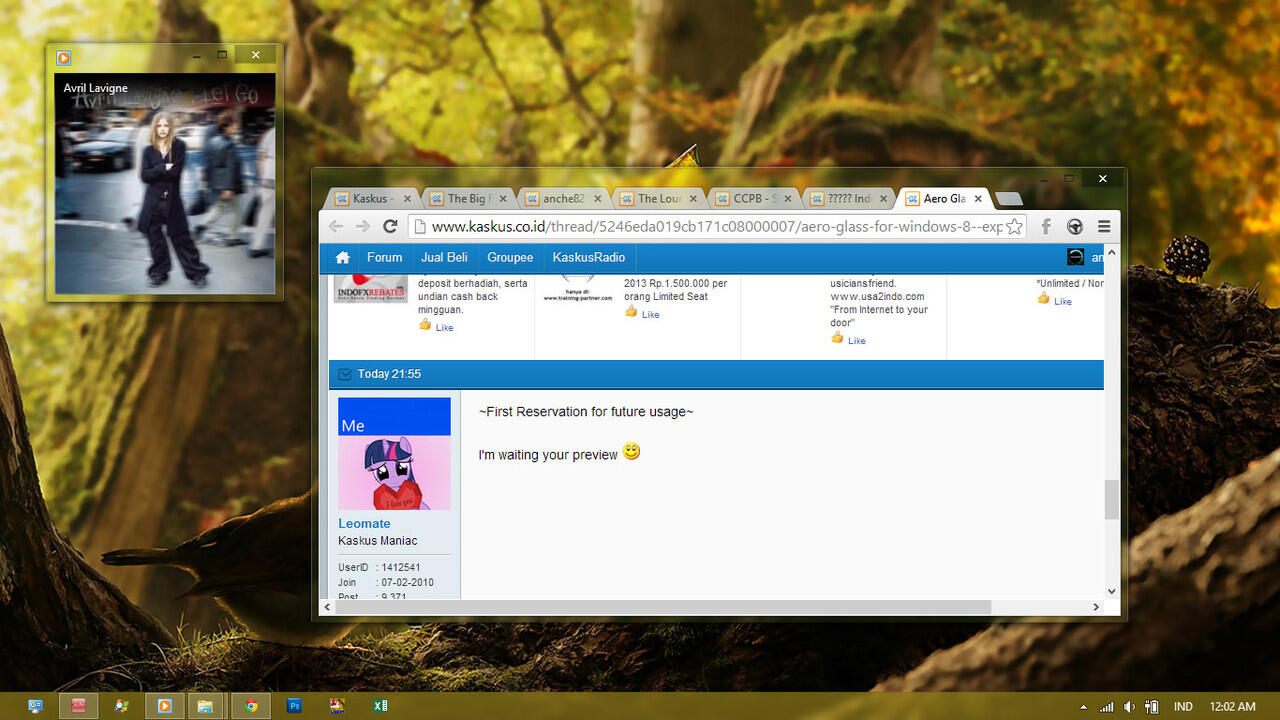Click the UserID 1412541 text

(379, 567)
